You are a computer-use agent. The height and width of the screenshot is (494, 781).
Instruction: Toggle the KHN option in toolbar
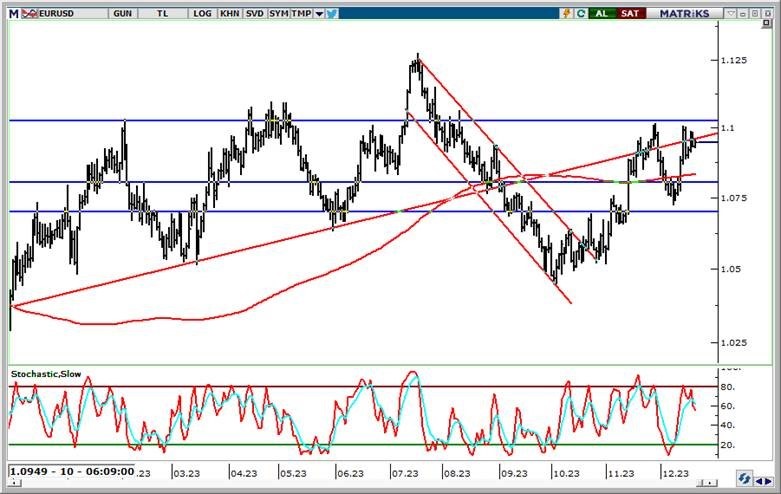(229, 14)
